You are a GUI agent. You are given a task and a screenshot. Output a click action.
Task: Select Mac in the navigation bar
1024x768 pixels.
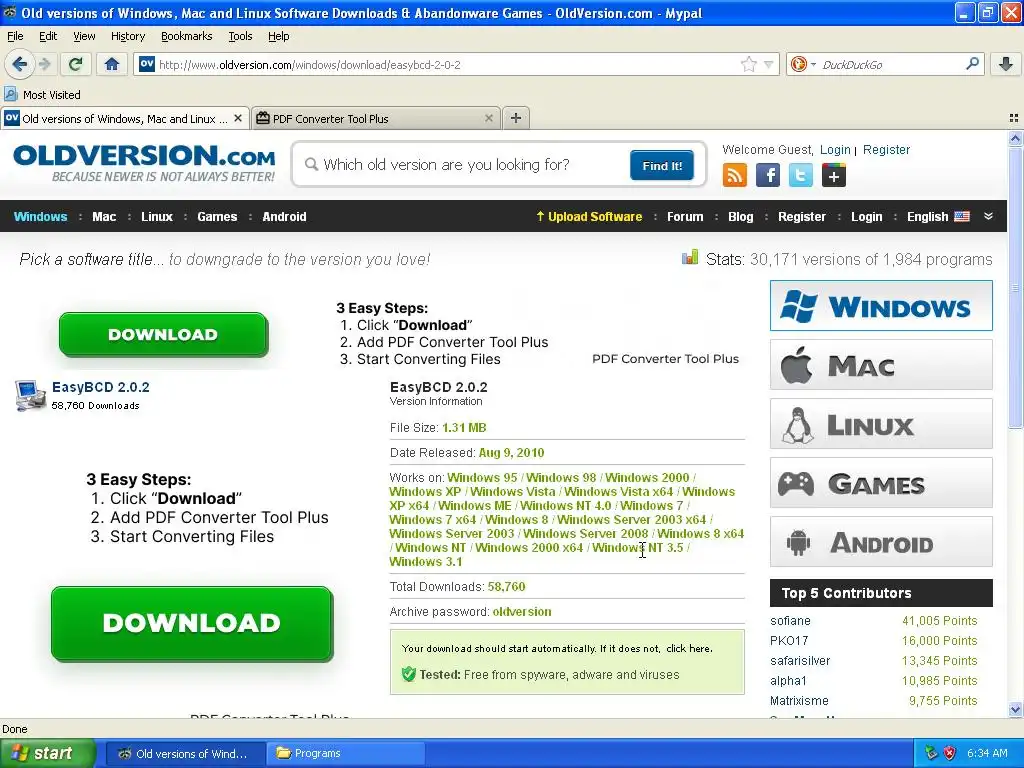click(104, 217)
